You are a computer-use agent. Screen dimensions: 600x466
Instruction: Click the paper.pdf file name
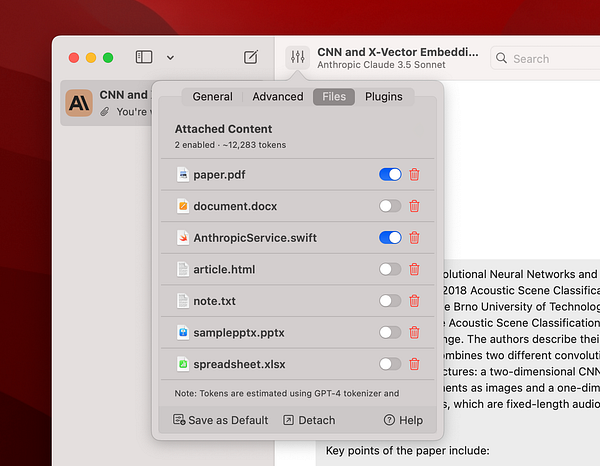click(x=219, y=175)
